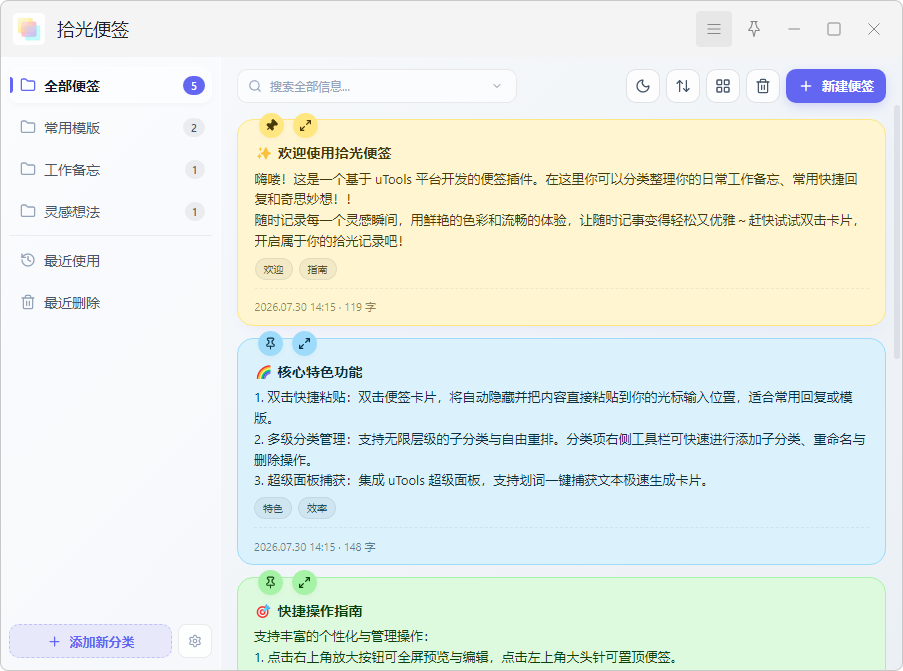Expand the 快捷操作指南 note fullscreen
The height and width of the screenshot is (671, 903).
(304, 582)
